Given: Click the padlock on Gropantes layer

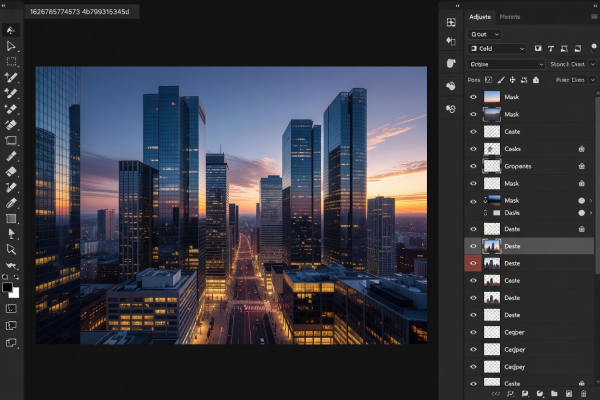Looking at the screenshot, I should click(582, 166).
